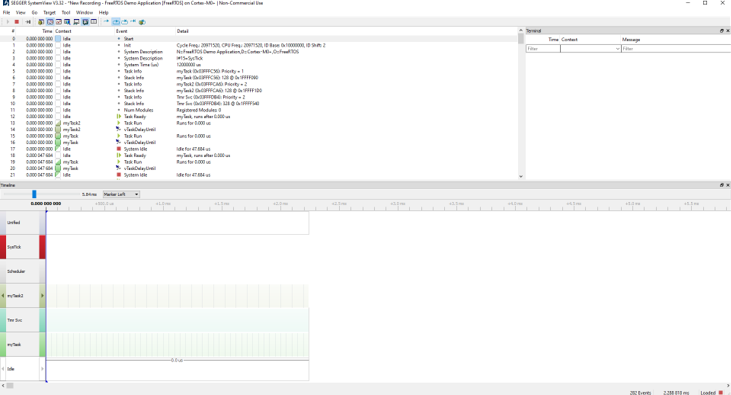Toggle the highlighted Terminal window toolbar button
The image size is (731, 395).
85,22
